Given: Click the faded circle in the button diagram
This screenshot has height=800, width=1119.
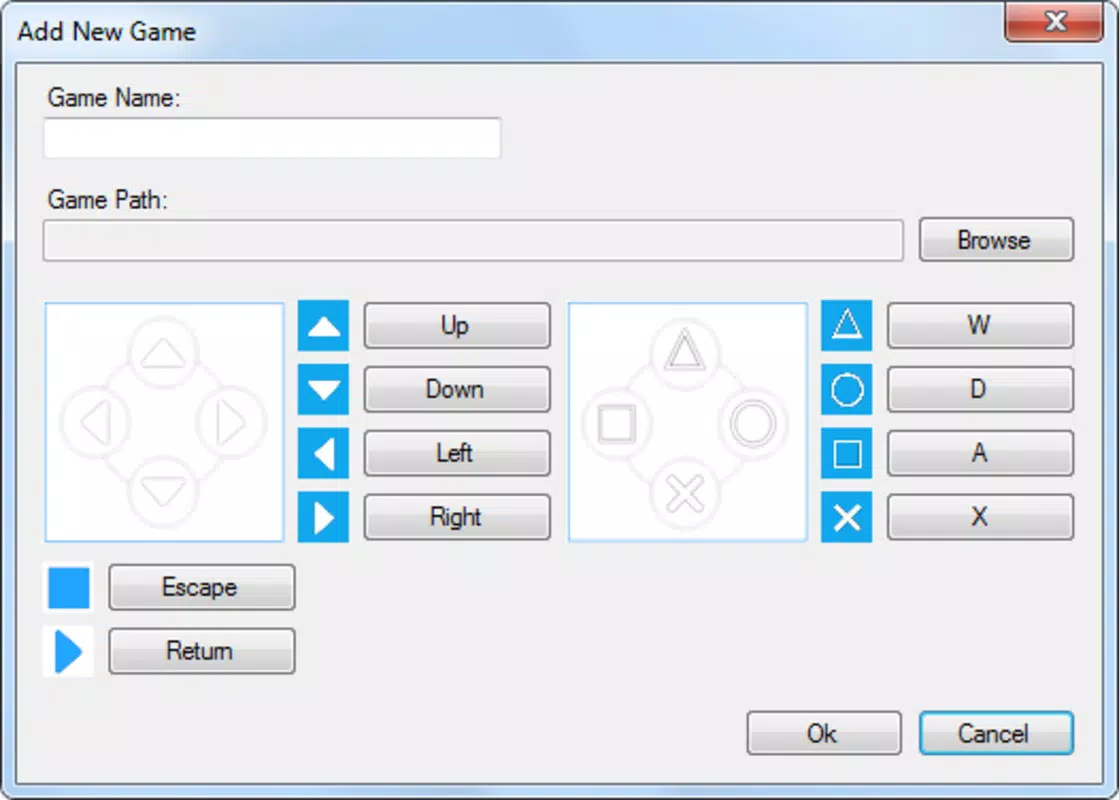Looking at the screenshot, I should click(753, 422).
